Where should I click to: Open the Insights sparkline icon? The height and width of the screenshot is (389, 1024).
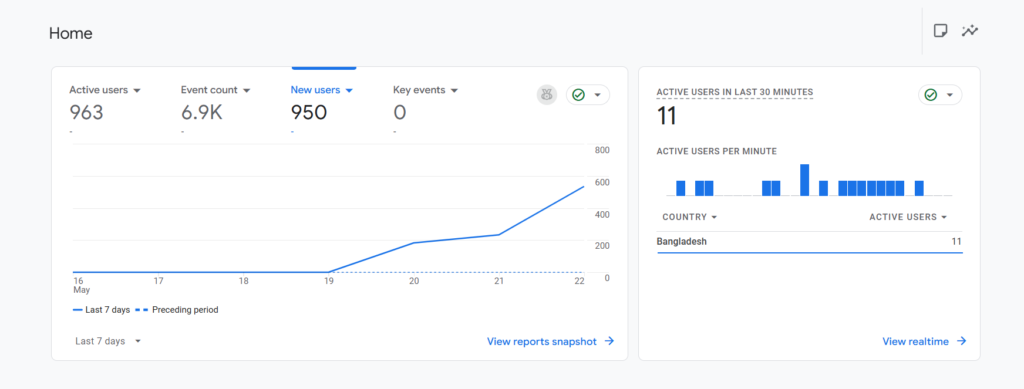click(970, 31)
